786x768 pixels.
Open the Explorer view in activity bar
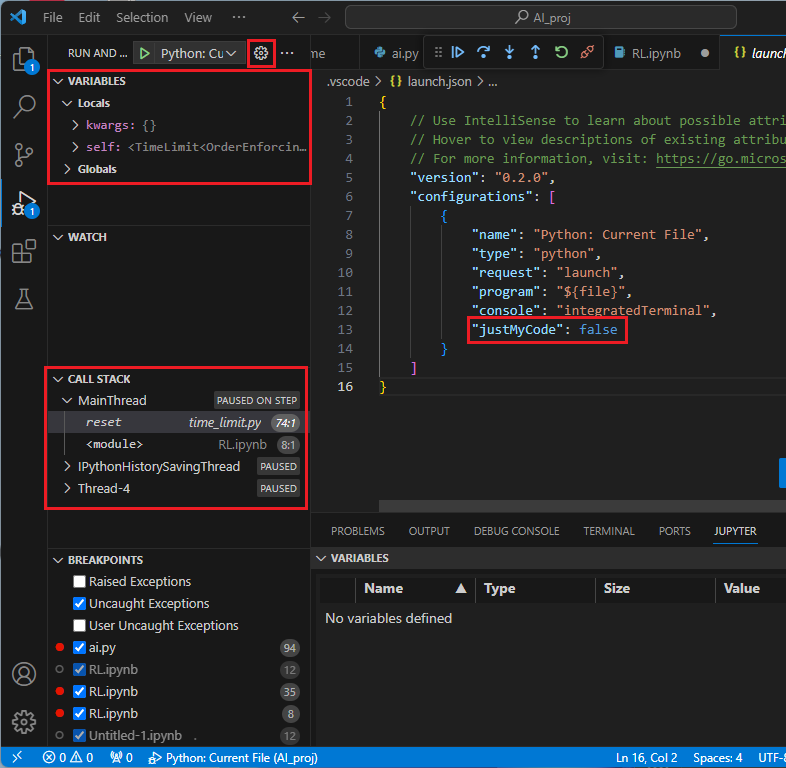[x=24, y=59]
